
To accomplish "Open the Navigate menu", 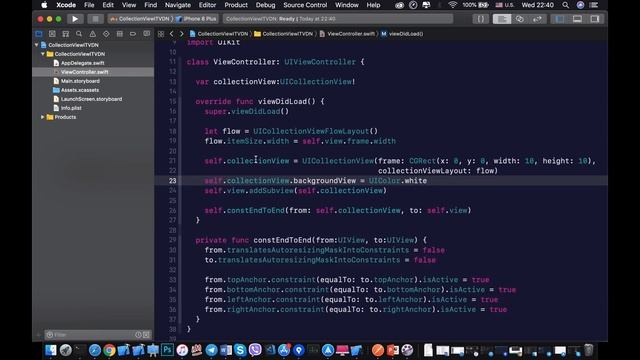I will 178,5.
